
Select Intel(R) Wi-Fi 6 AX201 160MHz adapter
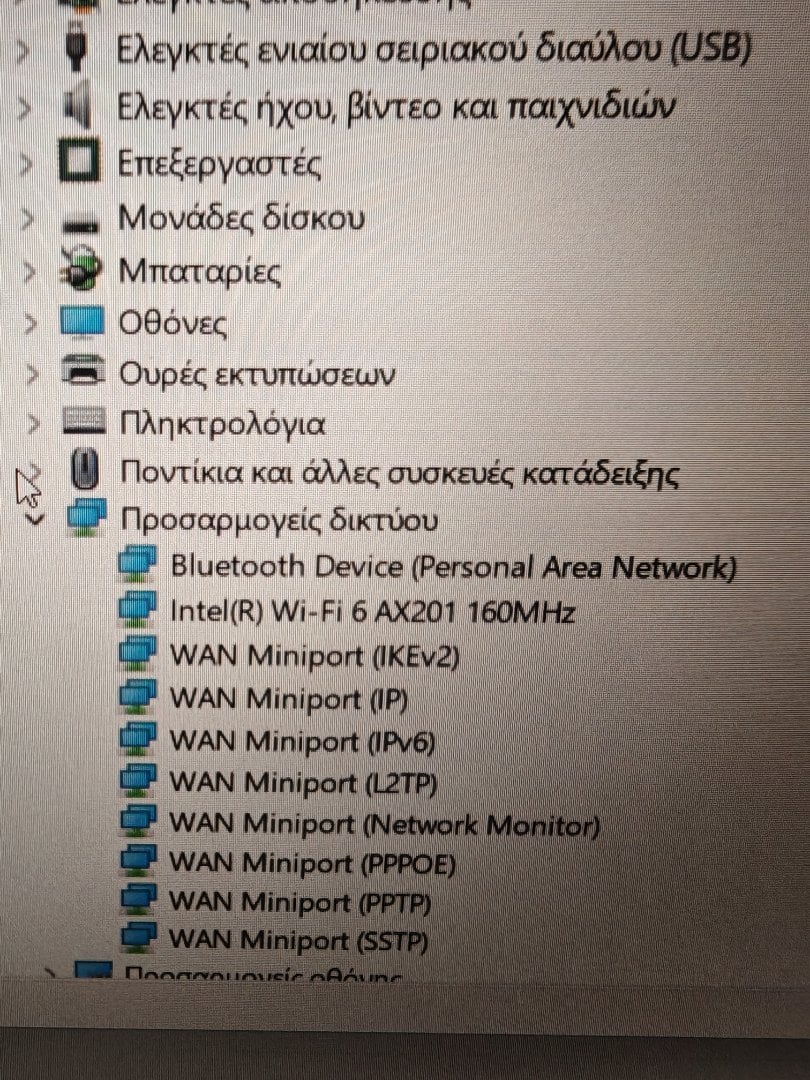(x=373, y=612)
